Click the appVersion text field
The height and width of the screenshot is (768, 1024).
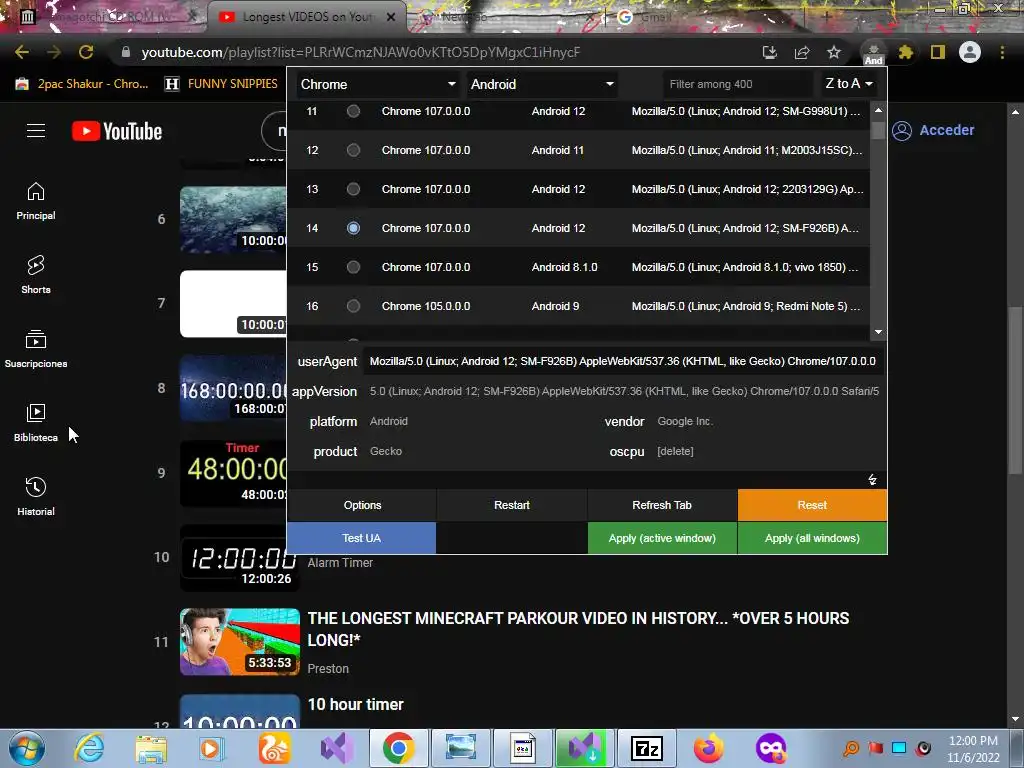tap(624, 391)
